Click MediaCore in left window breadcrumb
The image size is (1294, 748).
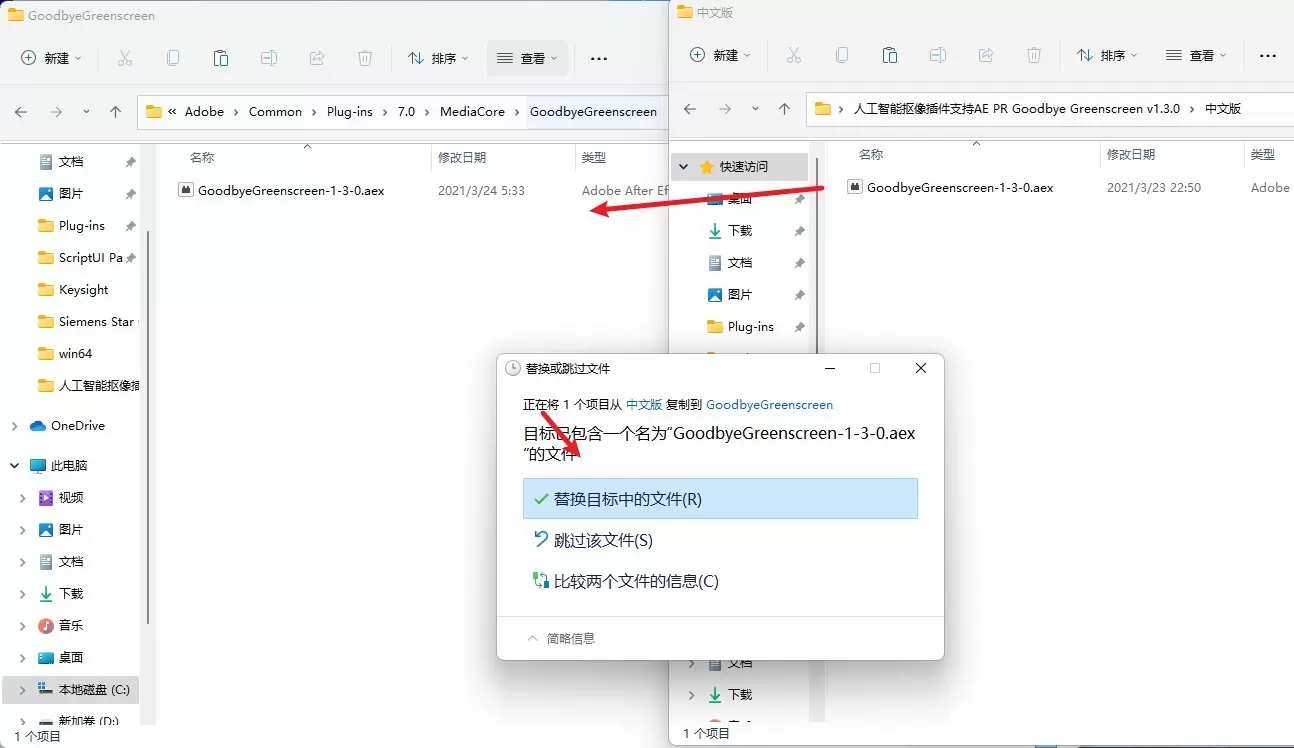click(472, 112)
